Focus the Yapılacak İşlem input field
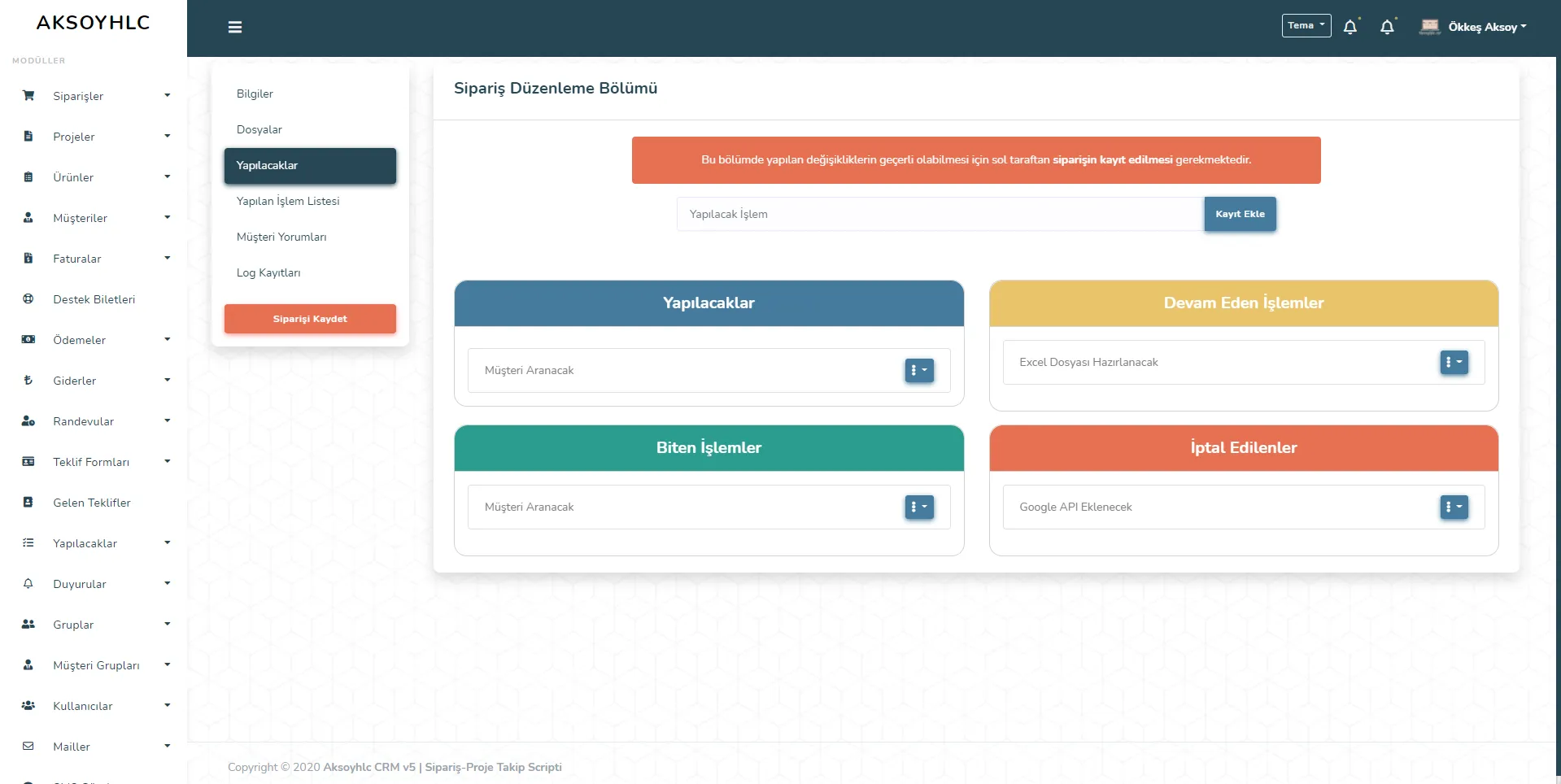 (x=940, y=214)
